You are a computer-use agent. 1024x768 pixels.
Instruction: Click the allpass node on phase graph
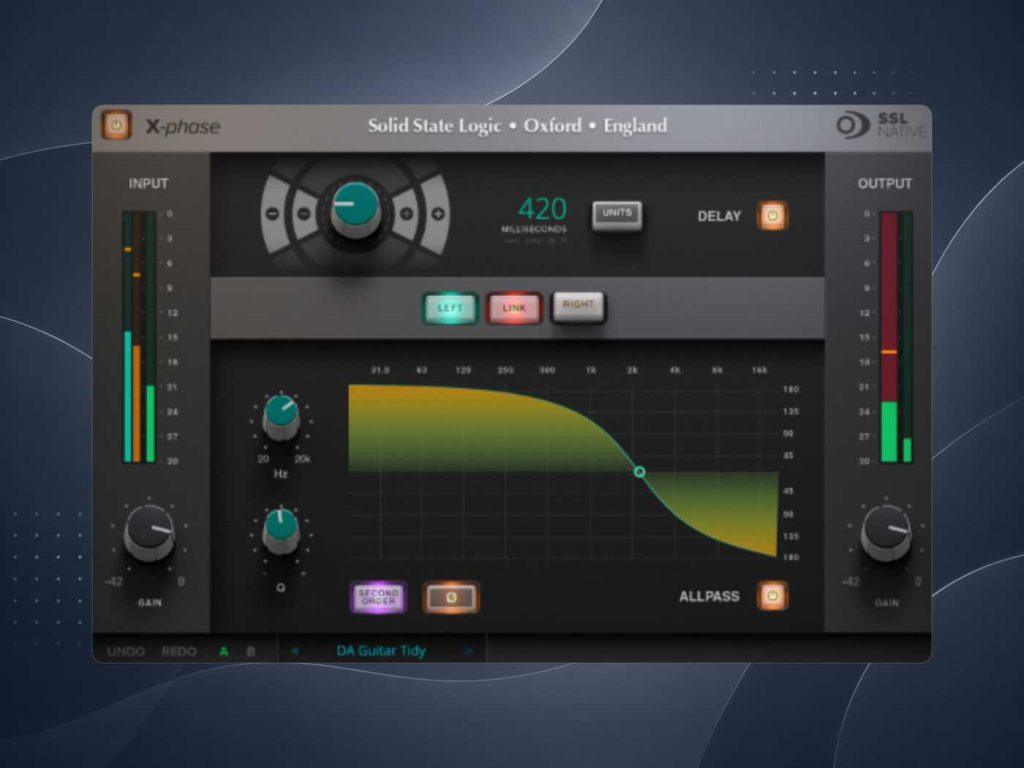639,472
